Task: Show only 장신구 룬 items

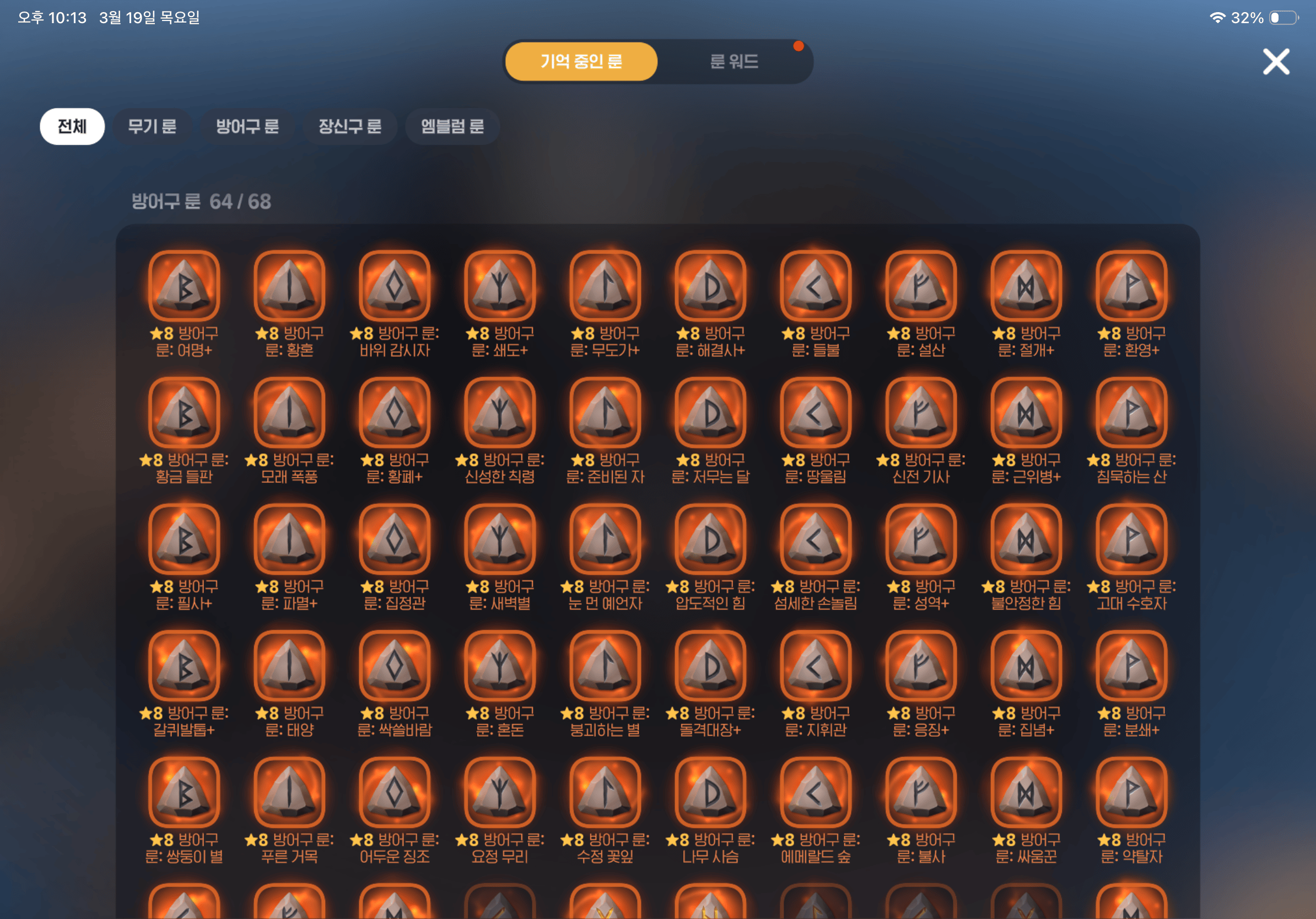Action: pyautogui.click(x=349, y=126)
